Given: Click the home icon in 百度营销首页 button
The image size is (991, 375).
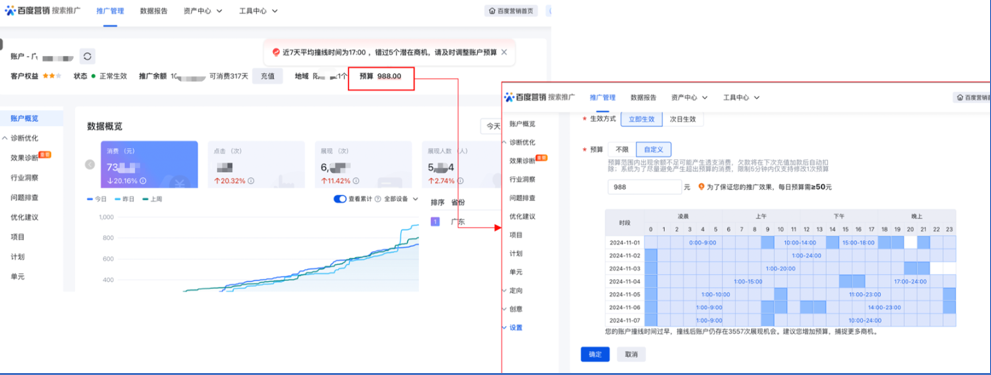Looking at the screenshot, I should pyautogui.click(x=492, y=11).
